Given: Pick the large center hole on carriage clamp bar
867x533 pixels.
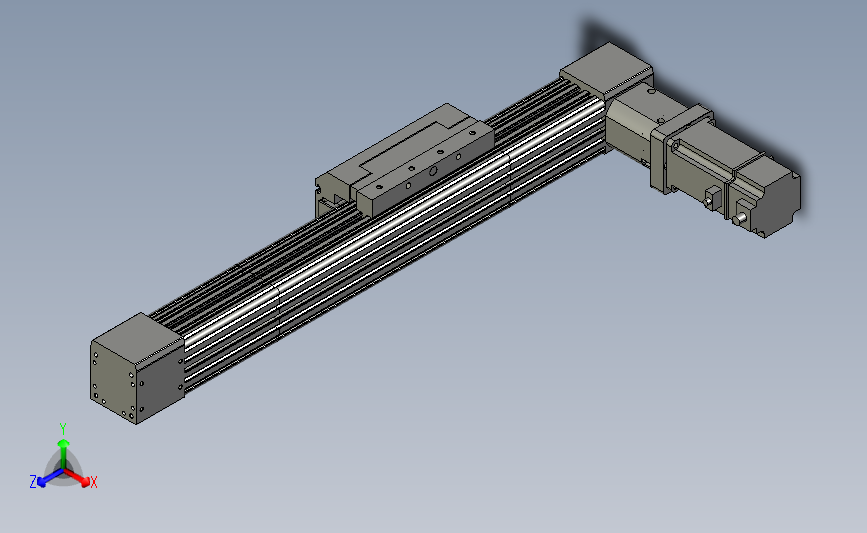Looking at the screenshot, I should 433,171.
